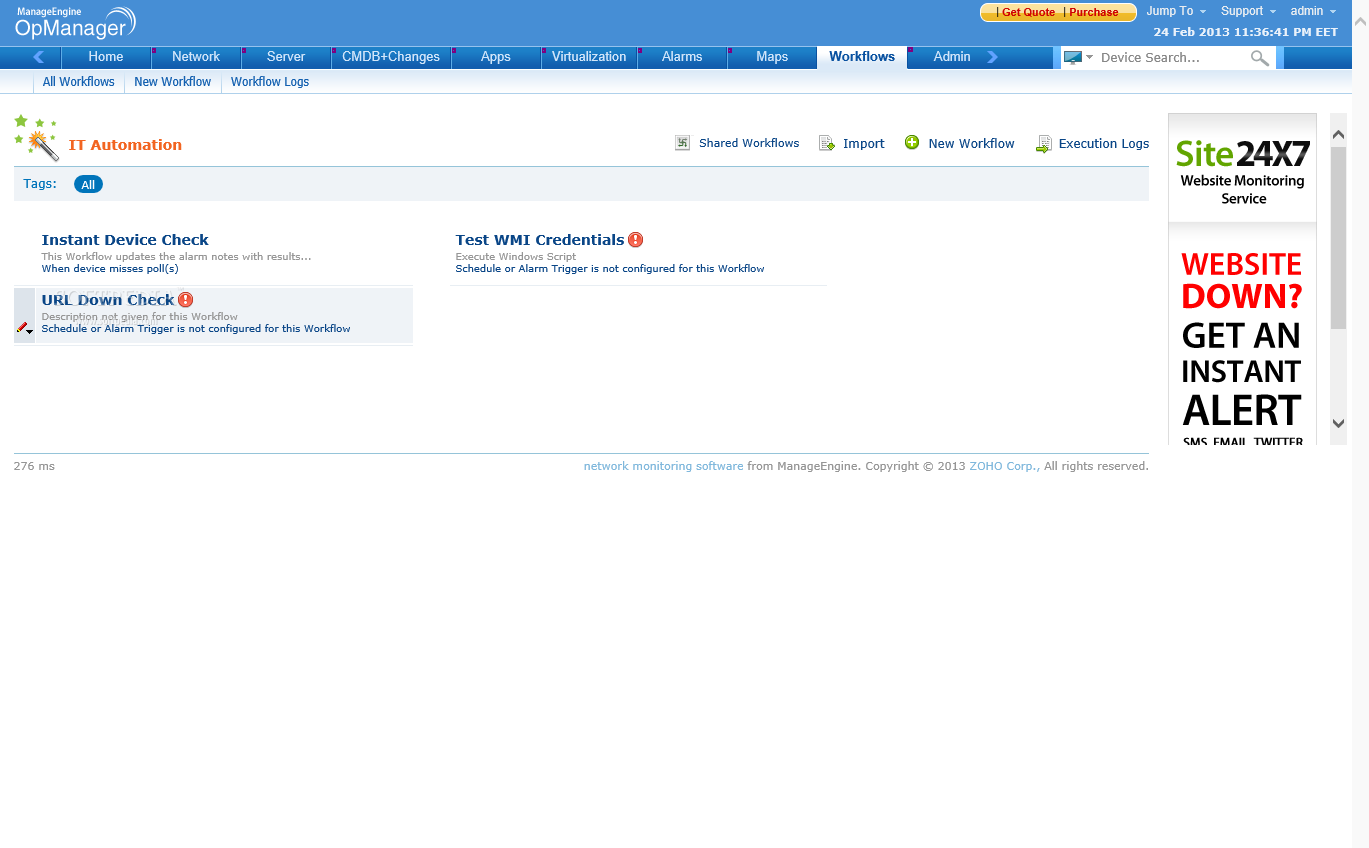
Task: Open the device type monitor icon dropdown
Action: coord(1078,58)
